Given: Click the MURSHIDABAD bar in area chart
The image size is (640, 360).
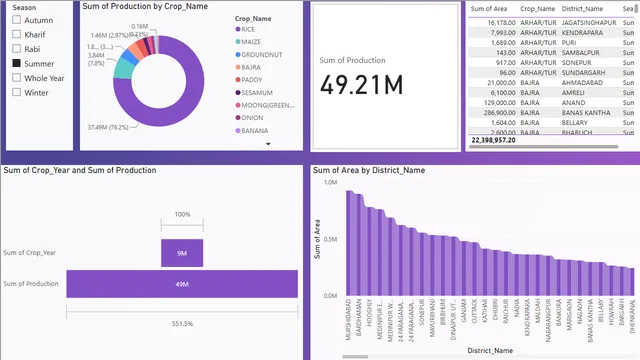Looking at the screenshot, I should pos(349,243).
